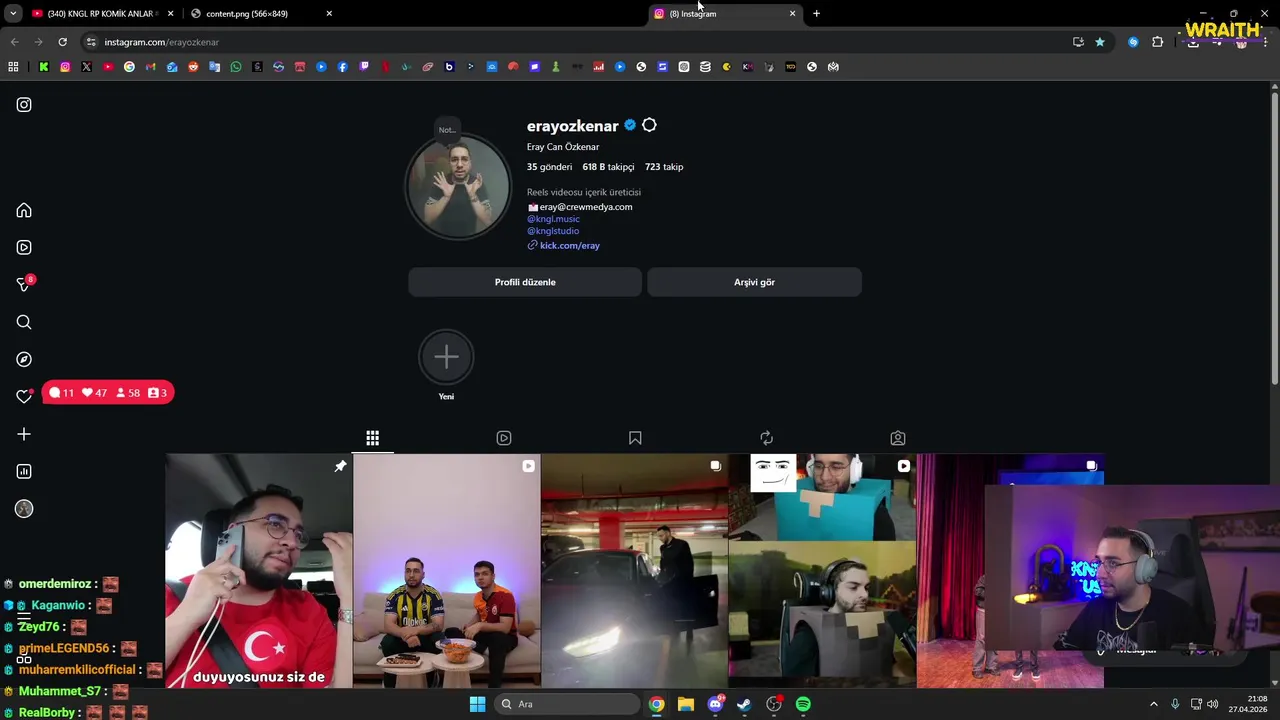This screenshot has height=720, width=1280.
Task: Open pinned post with Turkish flag shirt
Action: click(x=258, y=571)
